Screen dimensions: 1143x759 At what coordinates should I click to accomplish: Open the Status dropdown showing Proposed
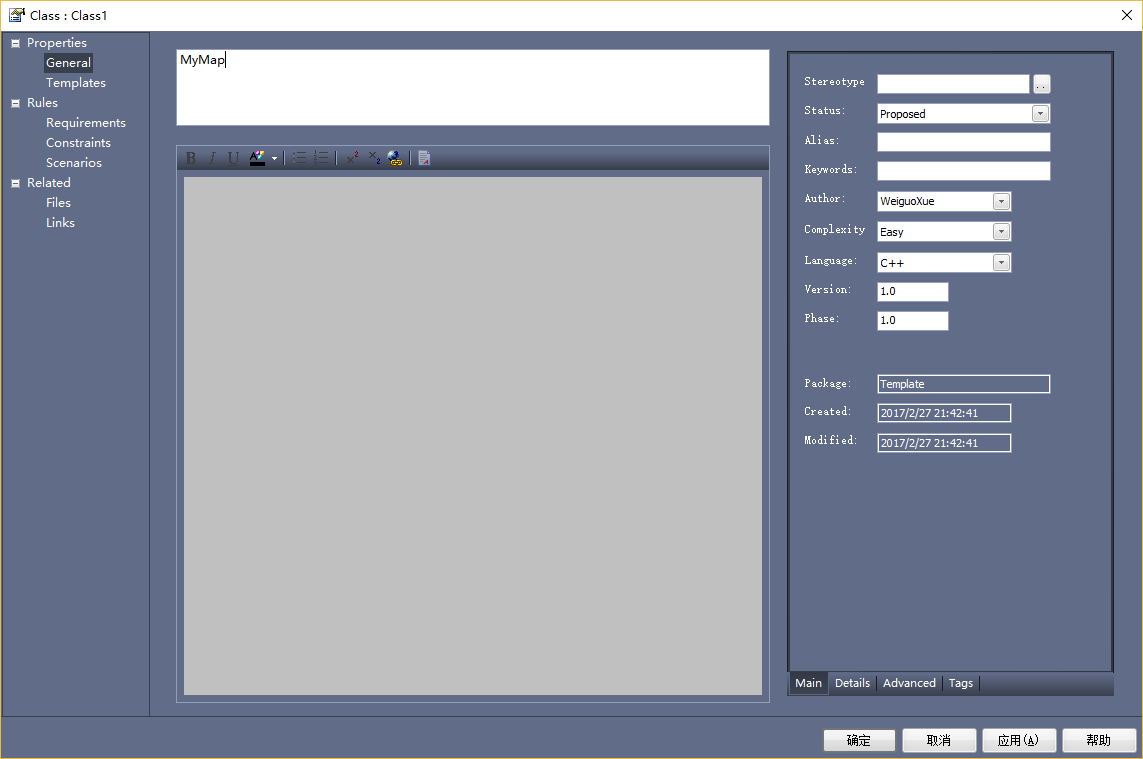(x=1040, y=114)
